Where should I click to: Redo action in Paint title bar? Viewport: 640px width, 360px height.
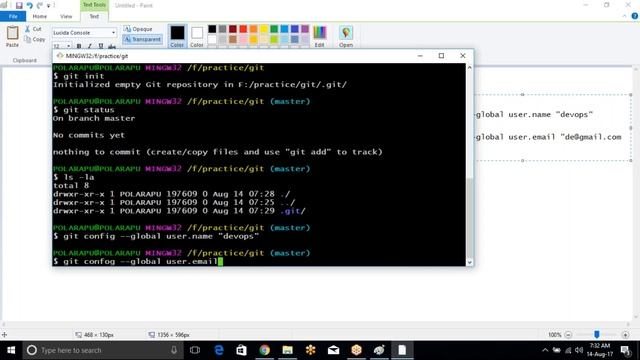40,5
